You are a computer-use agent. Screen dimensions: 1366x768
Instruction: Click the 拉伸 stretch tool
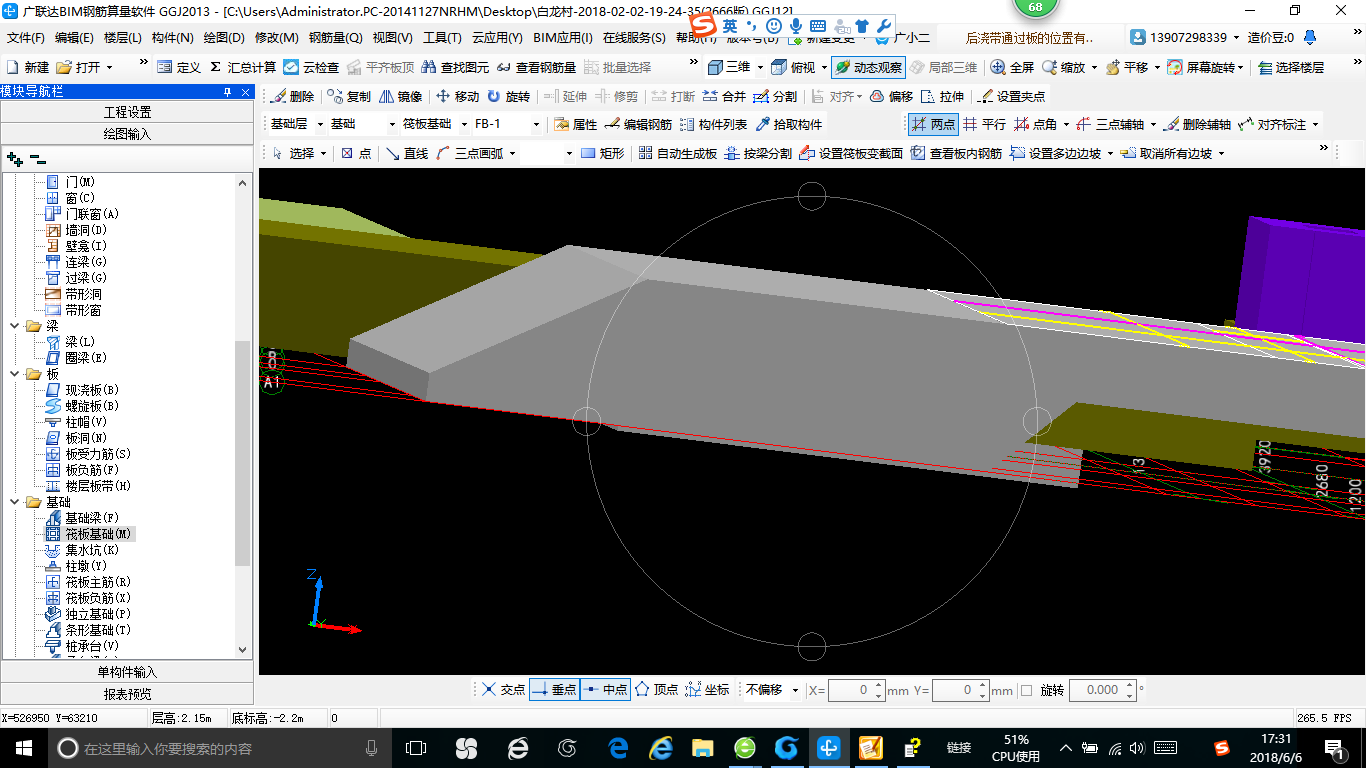tap(942, 97)
